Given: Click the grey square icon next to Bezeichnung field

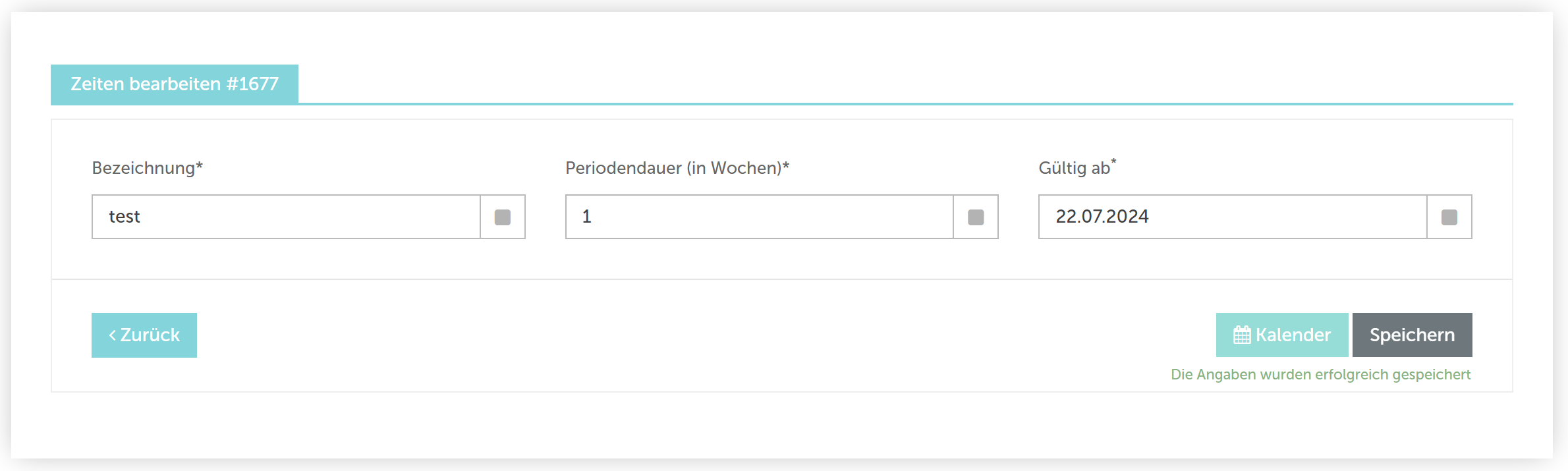Looking at the screenshot, I should pos(503,217).
